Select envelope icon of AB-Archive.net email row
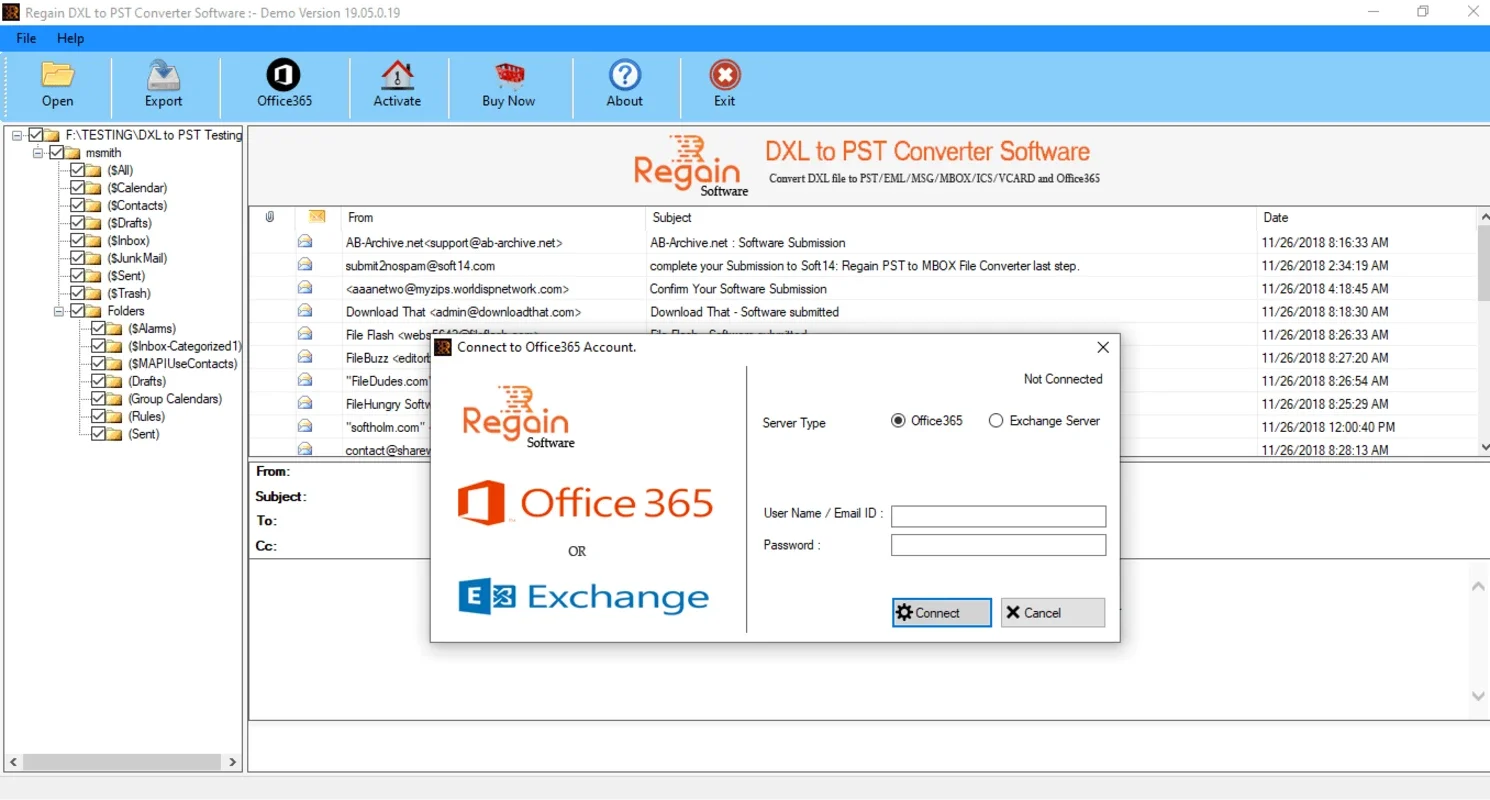The image size is (1490, 800). 305,242
